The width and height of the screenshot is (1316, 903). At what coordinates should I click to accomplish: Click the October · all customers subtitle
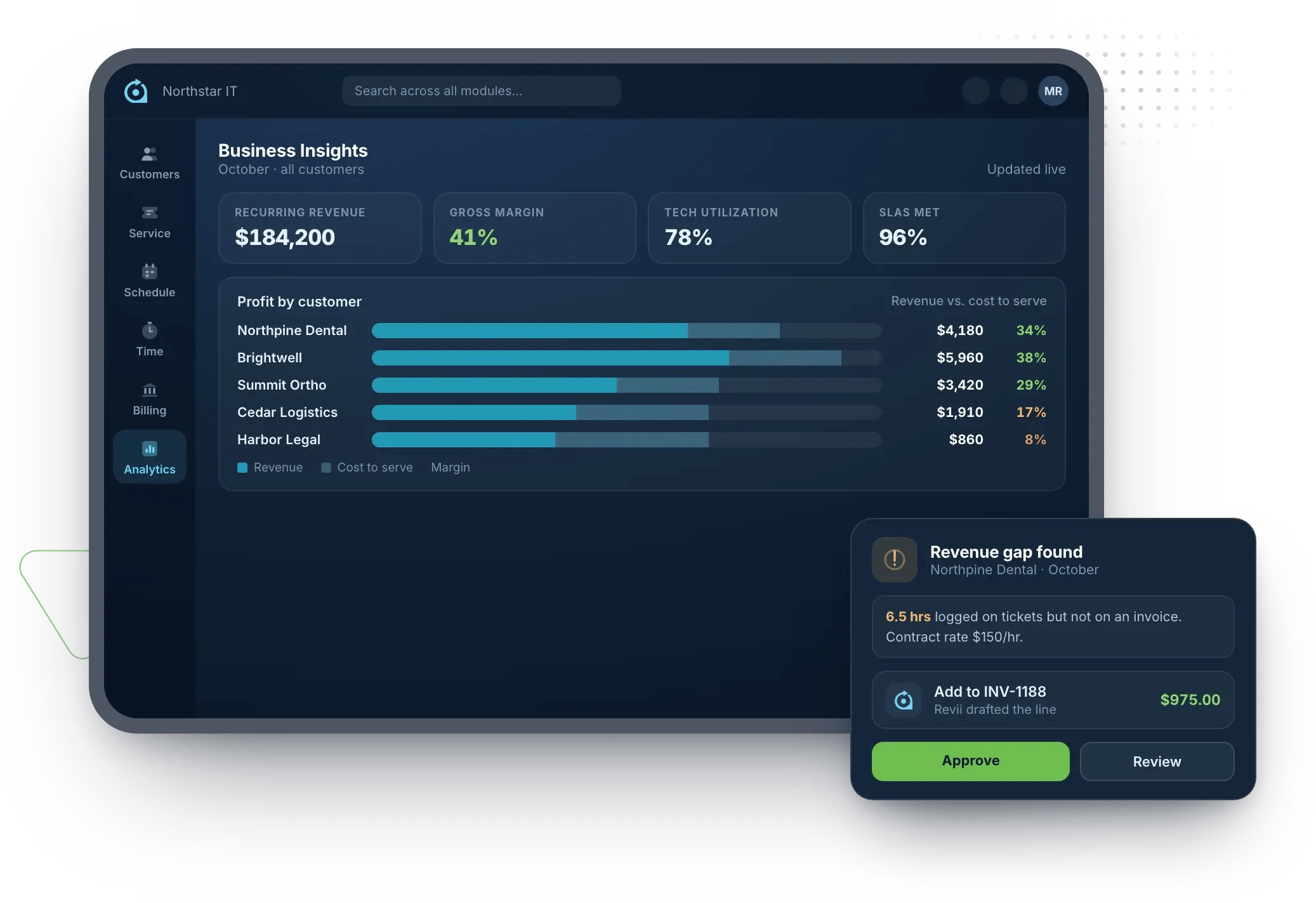(291, 169)
